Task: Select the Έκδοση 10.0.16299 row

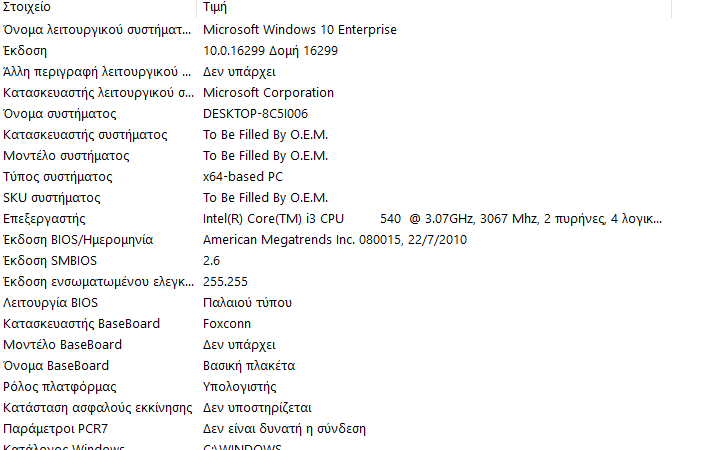Action: 335,51
